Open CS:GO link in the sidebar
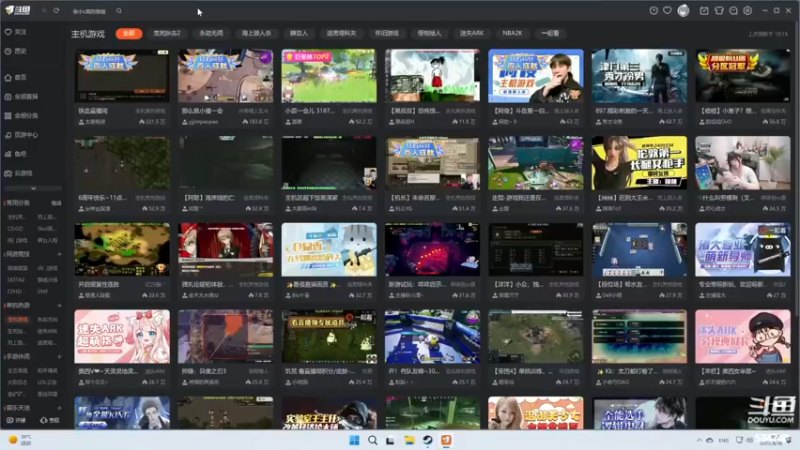Viewport: 800px width, 450px height. tap(15, 229)
